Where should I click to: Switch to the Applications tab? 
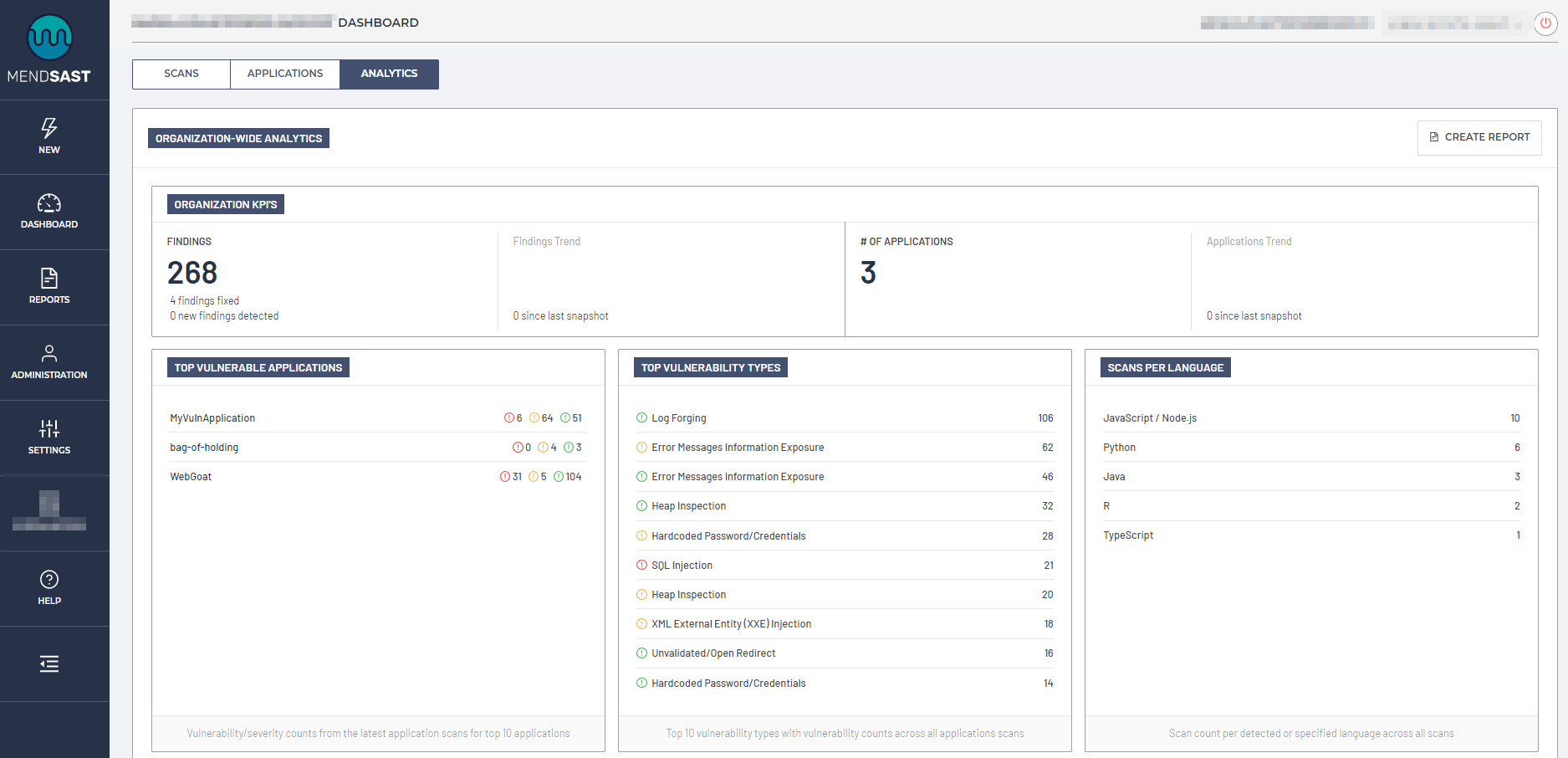[285, 74]
